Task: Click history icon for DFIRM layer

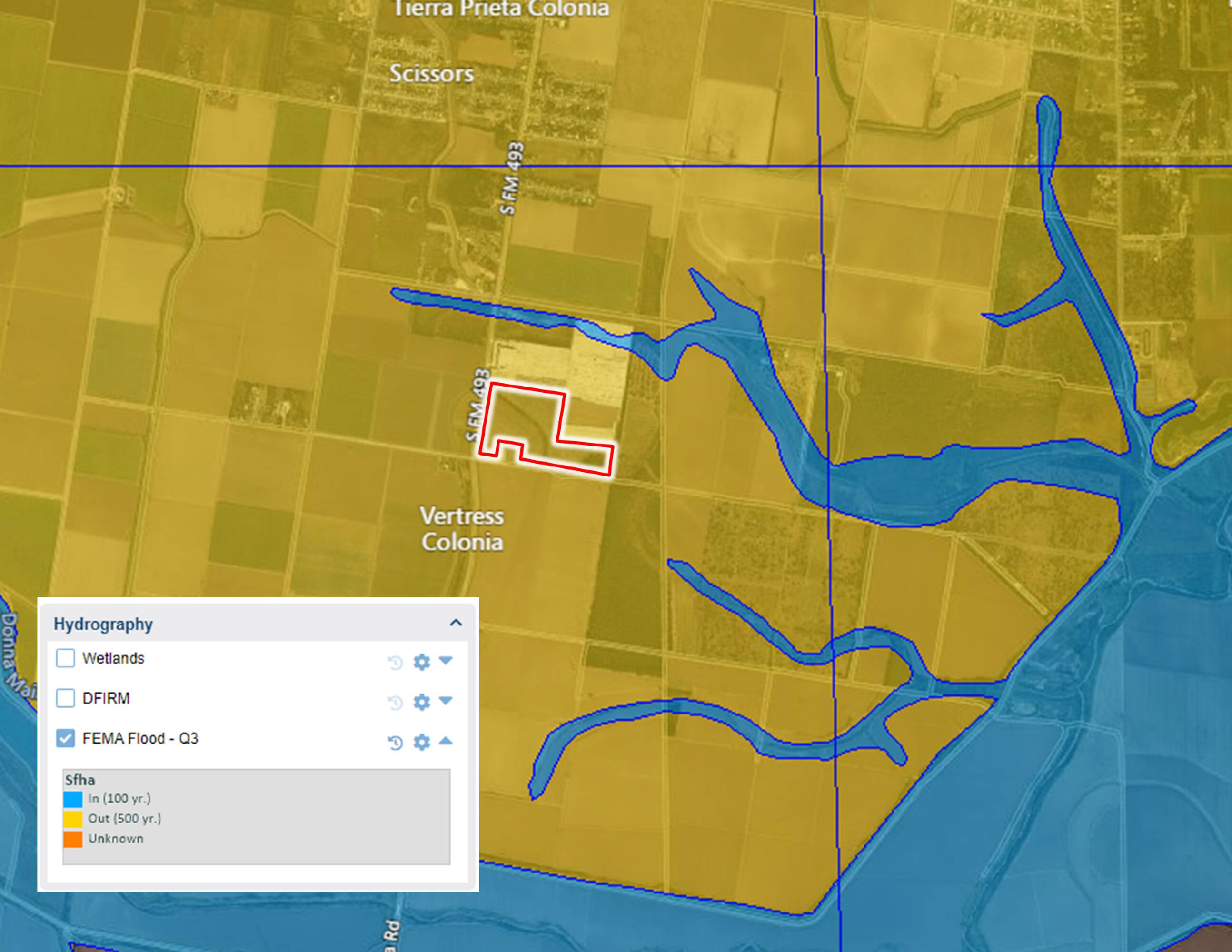Action: click(x=396, y=702)
